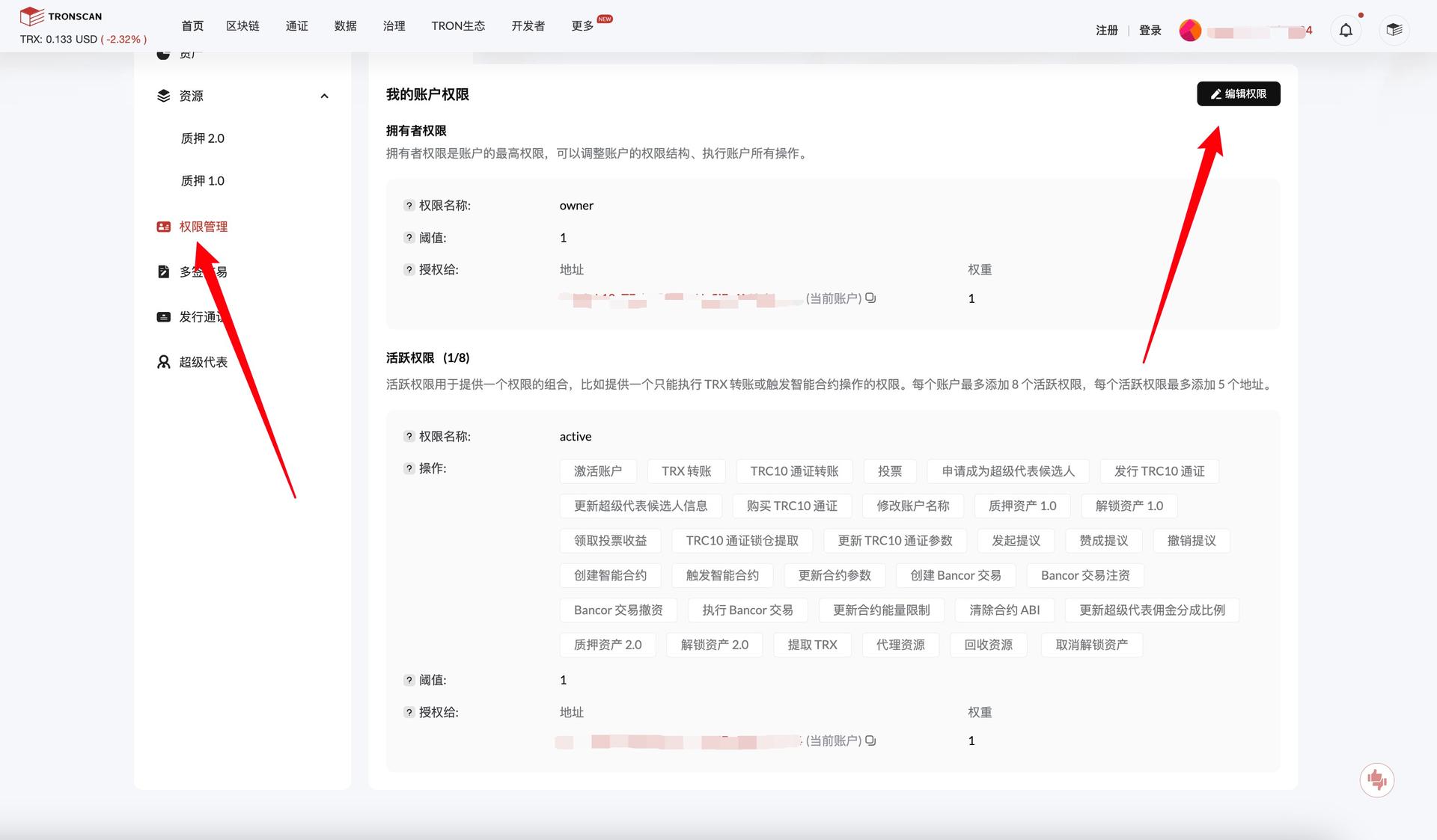The height and width of the screenshot is (840, 1437).
Task: Click the 激活账户 operation tag
Action: (598, 471)
